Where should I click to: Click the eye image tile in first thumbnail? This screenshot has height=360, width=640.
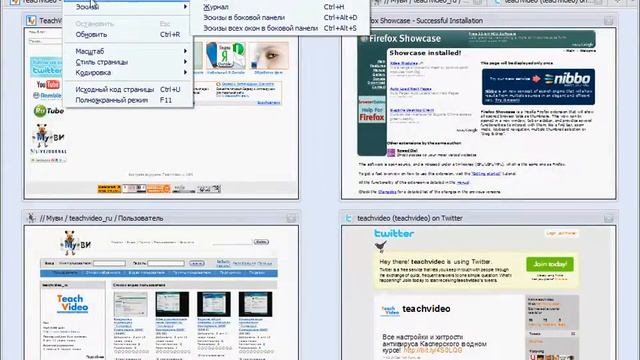coord(269,55)
